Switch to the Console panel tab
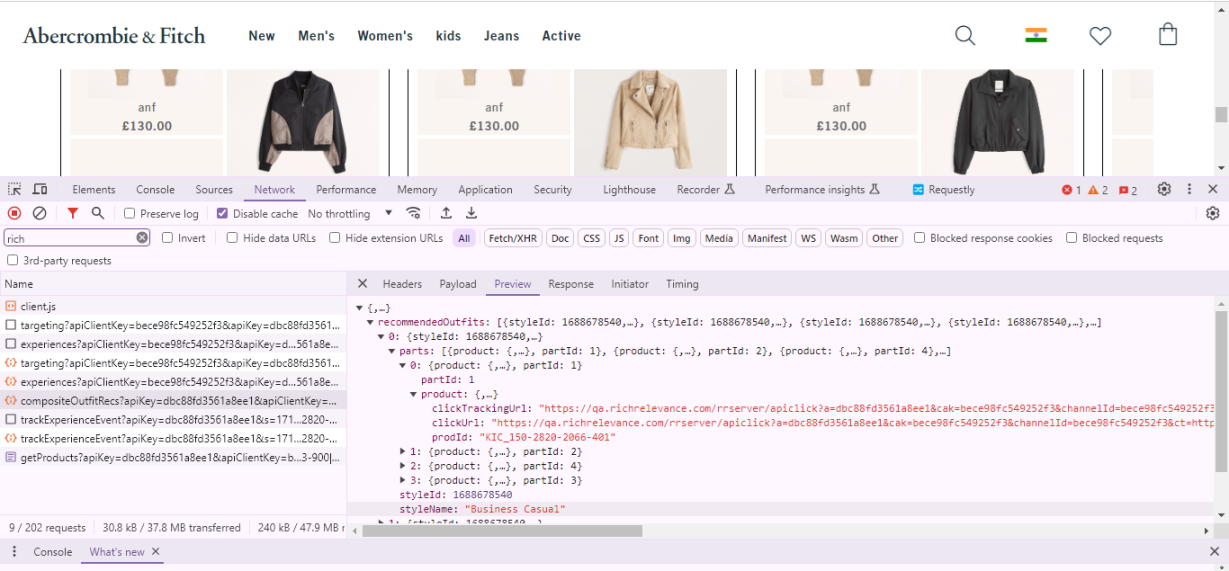The height and width of the screenshot is (571, 1229). pyautogui.click(x=155, y=190)
